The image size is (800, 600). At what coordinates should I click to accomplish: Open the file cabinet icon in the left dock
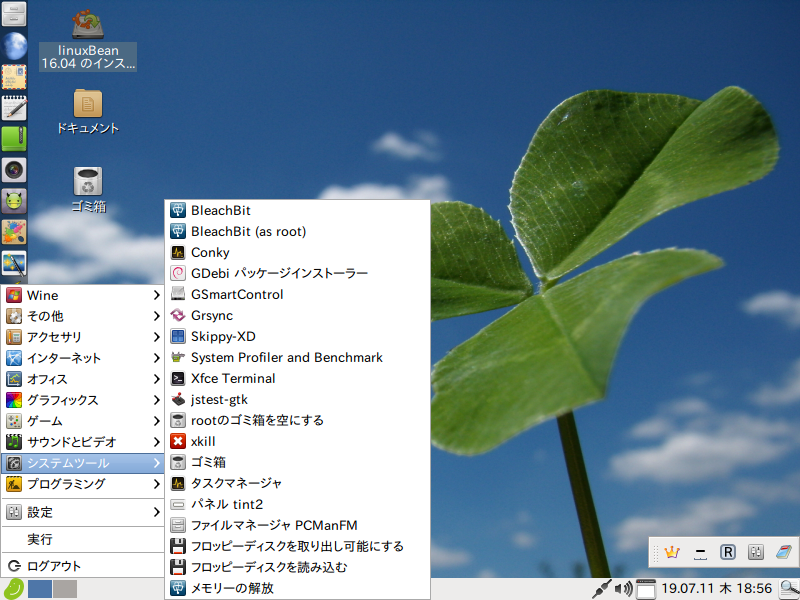(x=14, y=14)
